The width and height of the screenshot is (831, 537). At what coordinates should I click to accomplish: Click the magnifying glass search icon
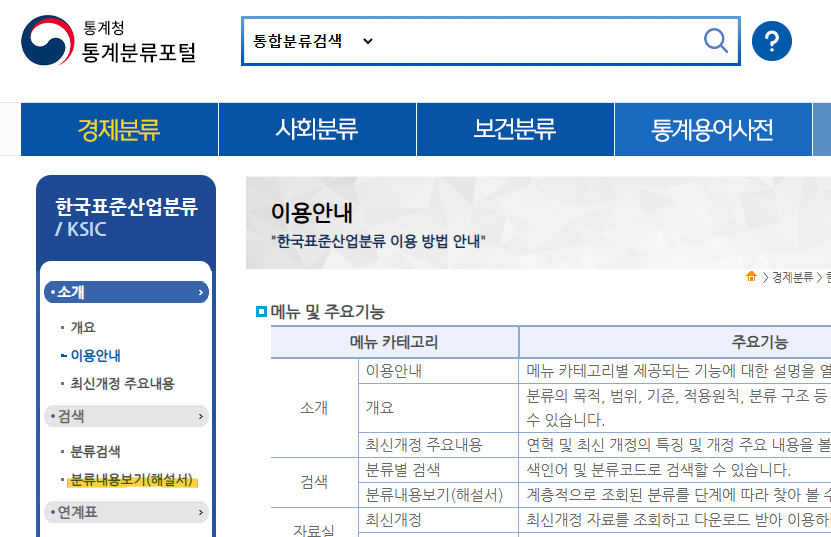click(716, 41)
